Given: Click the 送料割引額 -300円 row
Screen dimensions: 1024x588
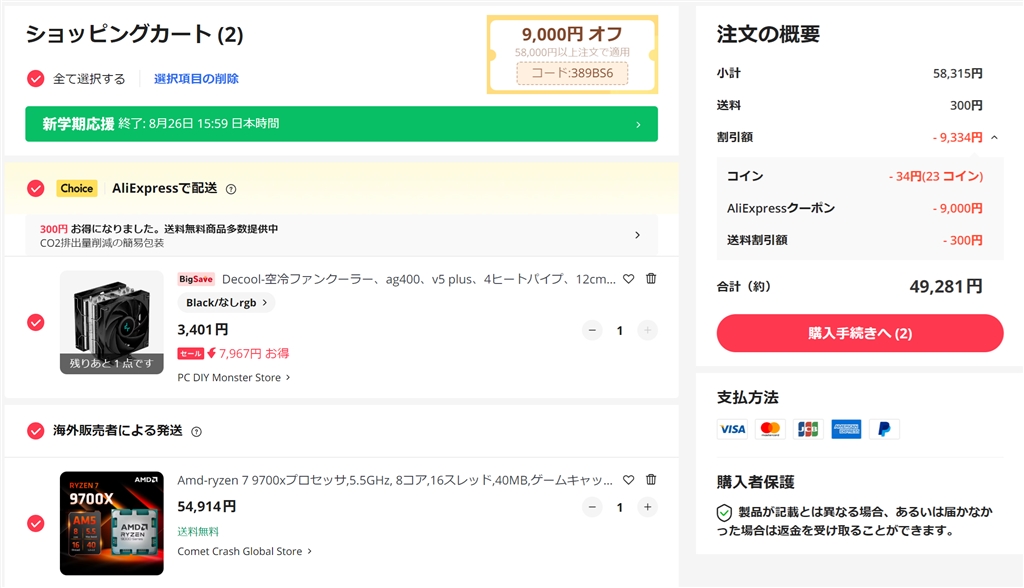Looking at the screenshot, I should [854, 240].
